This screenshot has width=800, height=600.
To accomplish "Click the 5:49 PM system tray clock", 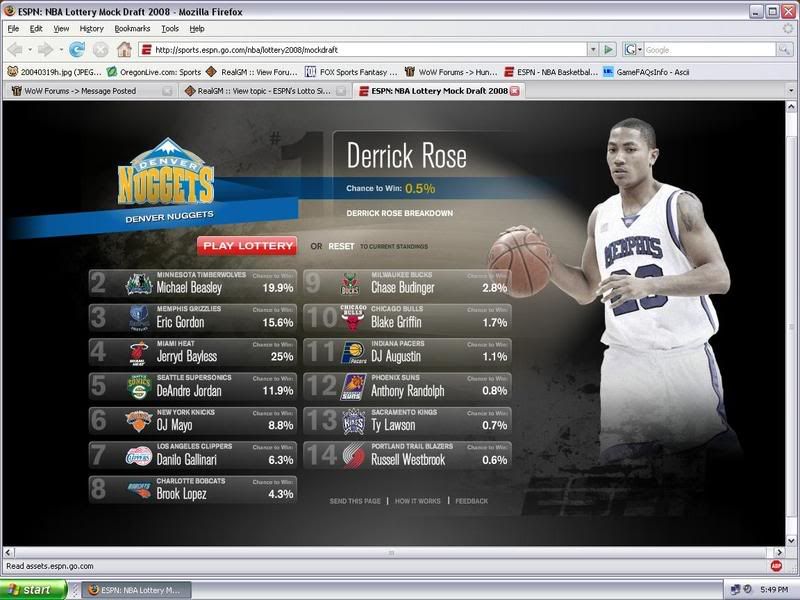I will click(x=774, y=590).
